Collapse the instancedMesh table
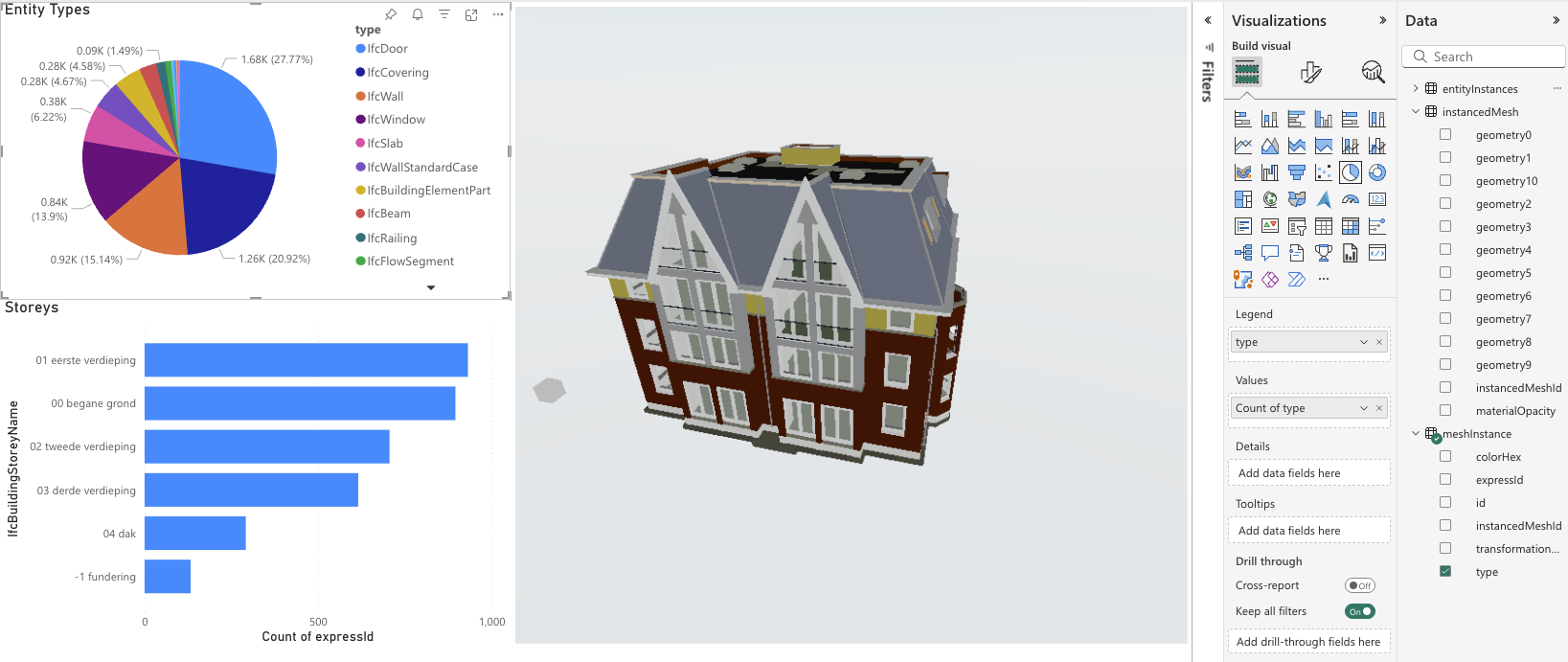This screenshot has height=662, width=1568. click(x=1416, y=112)
